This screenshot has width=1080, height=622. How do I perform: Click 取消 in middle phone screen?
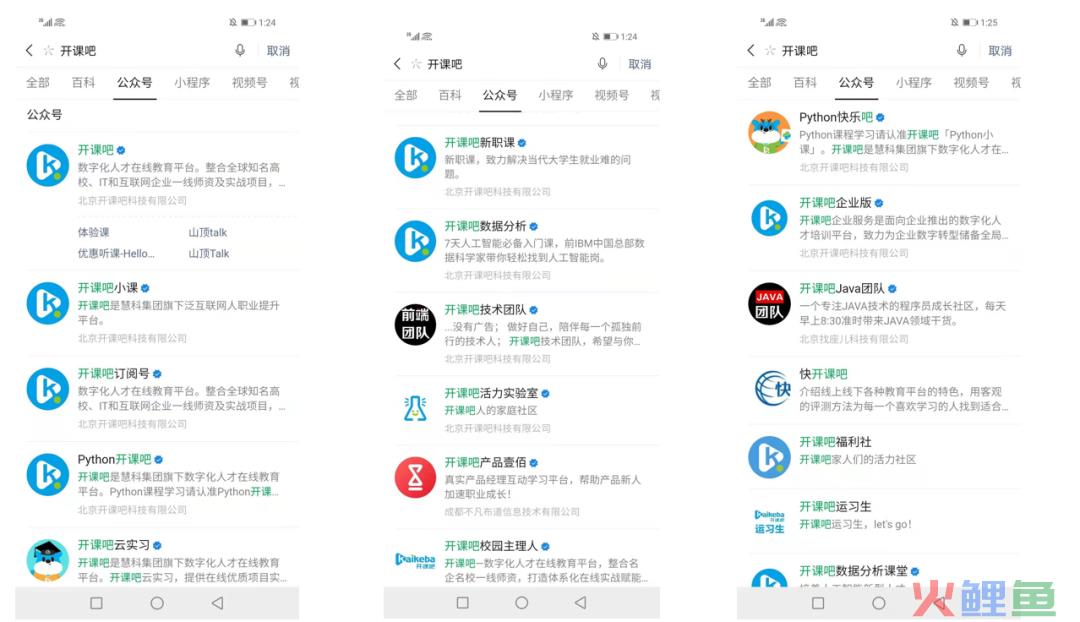(x=640, y=64)
